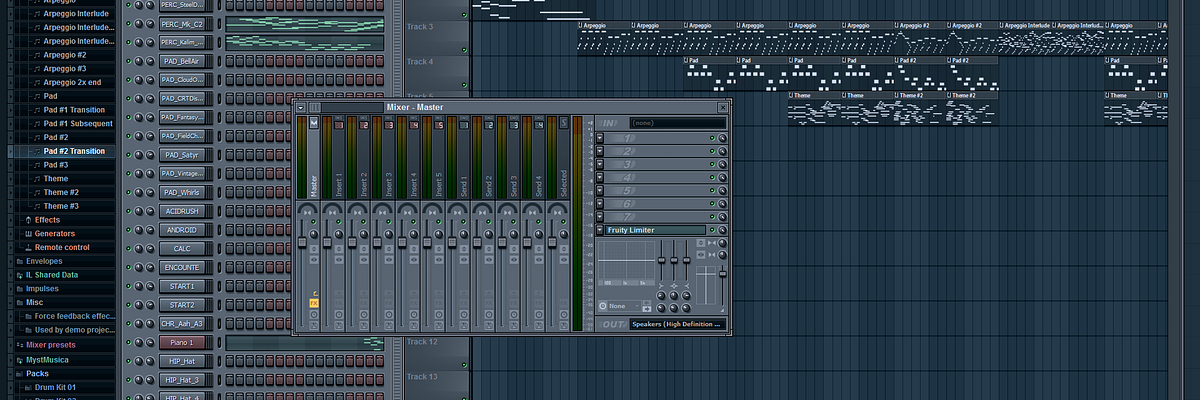This screenshot has height=400, width=1200.
Task: Click the orange FX icon on Master track
Action: 313,302
